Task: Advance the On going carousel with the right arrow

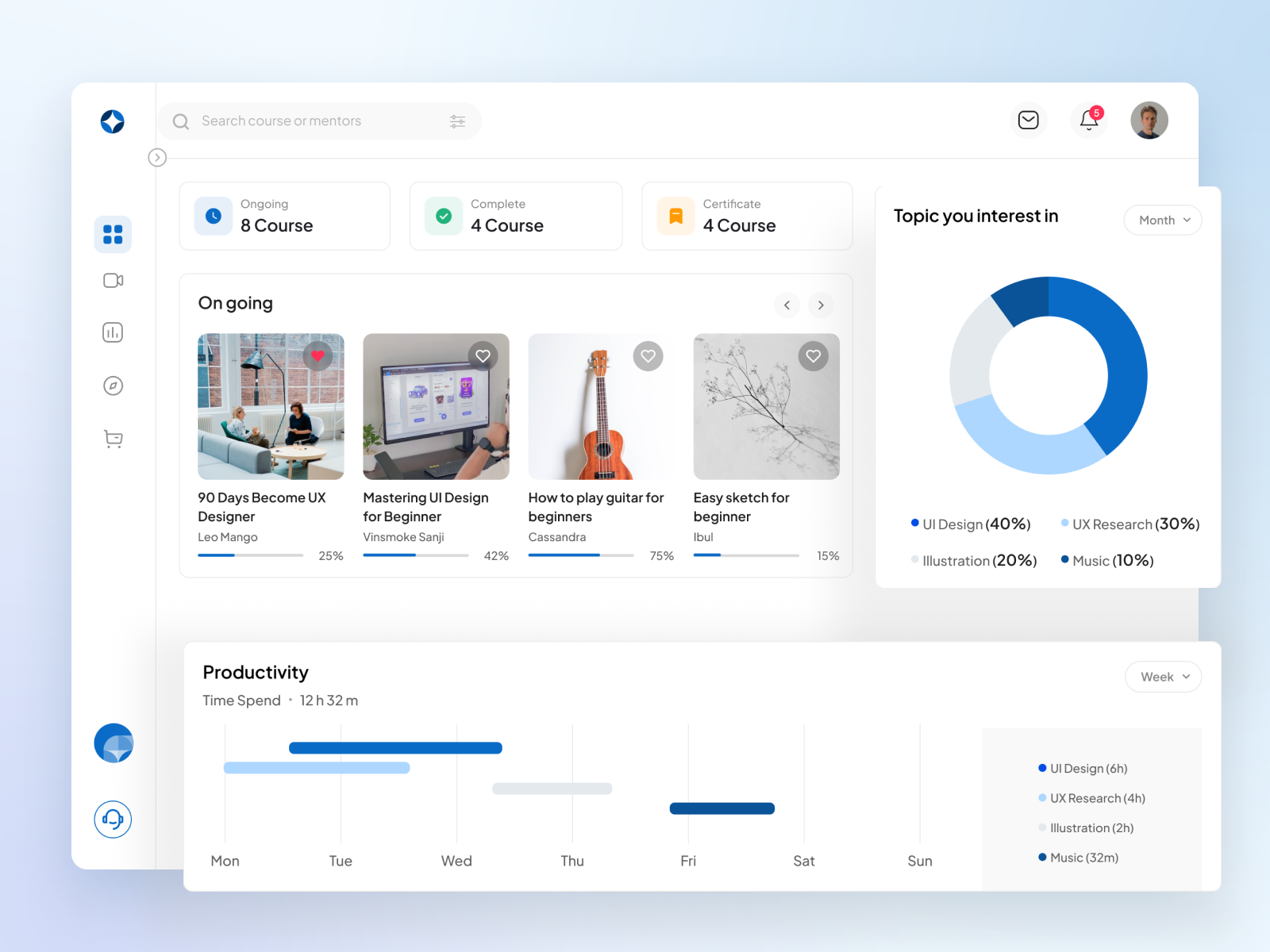Action: [x=821, y=305]
